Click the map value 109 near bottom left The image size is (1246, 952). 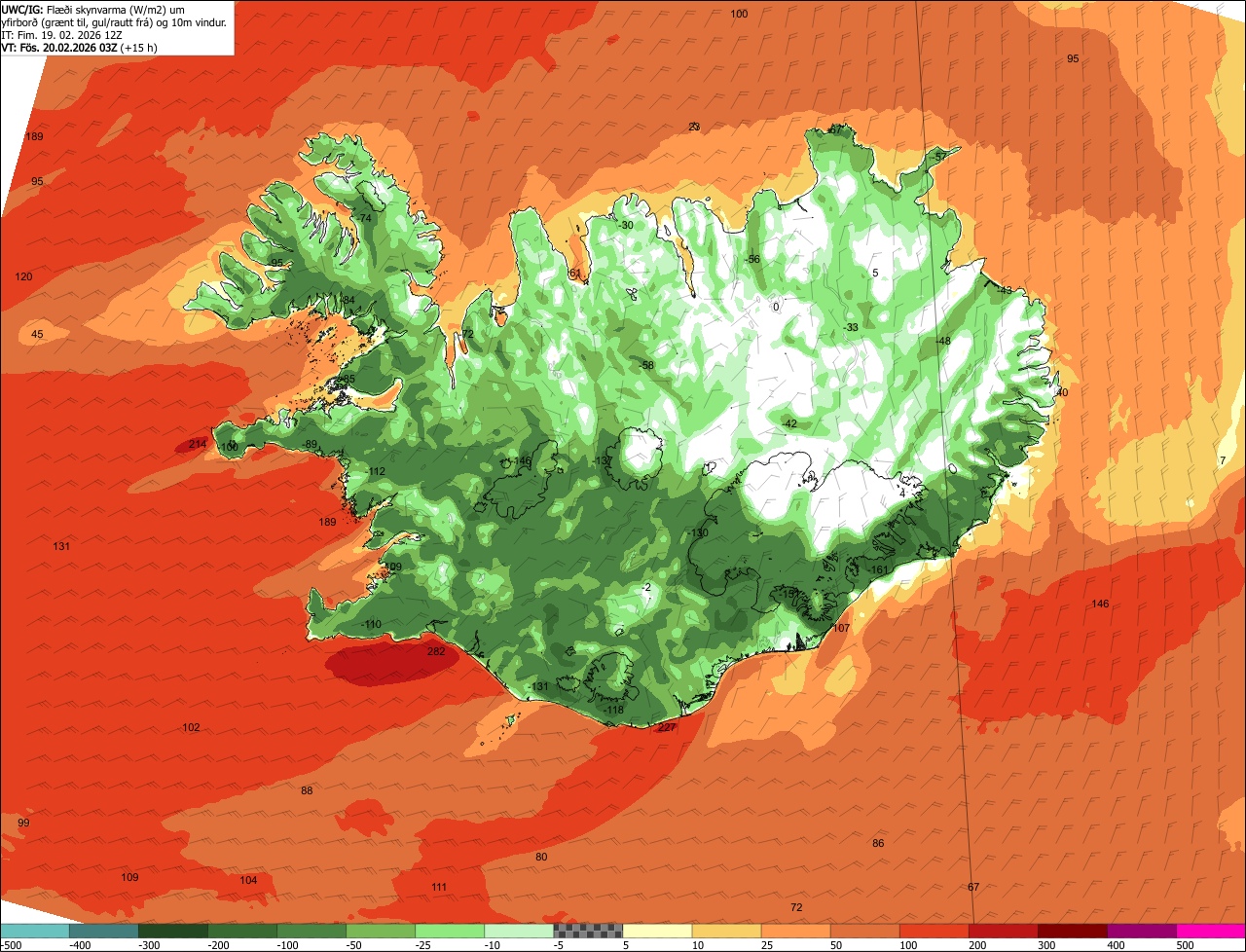pos(129,877)
